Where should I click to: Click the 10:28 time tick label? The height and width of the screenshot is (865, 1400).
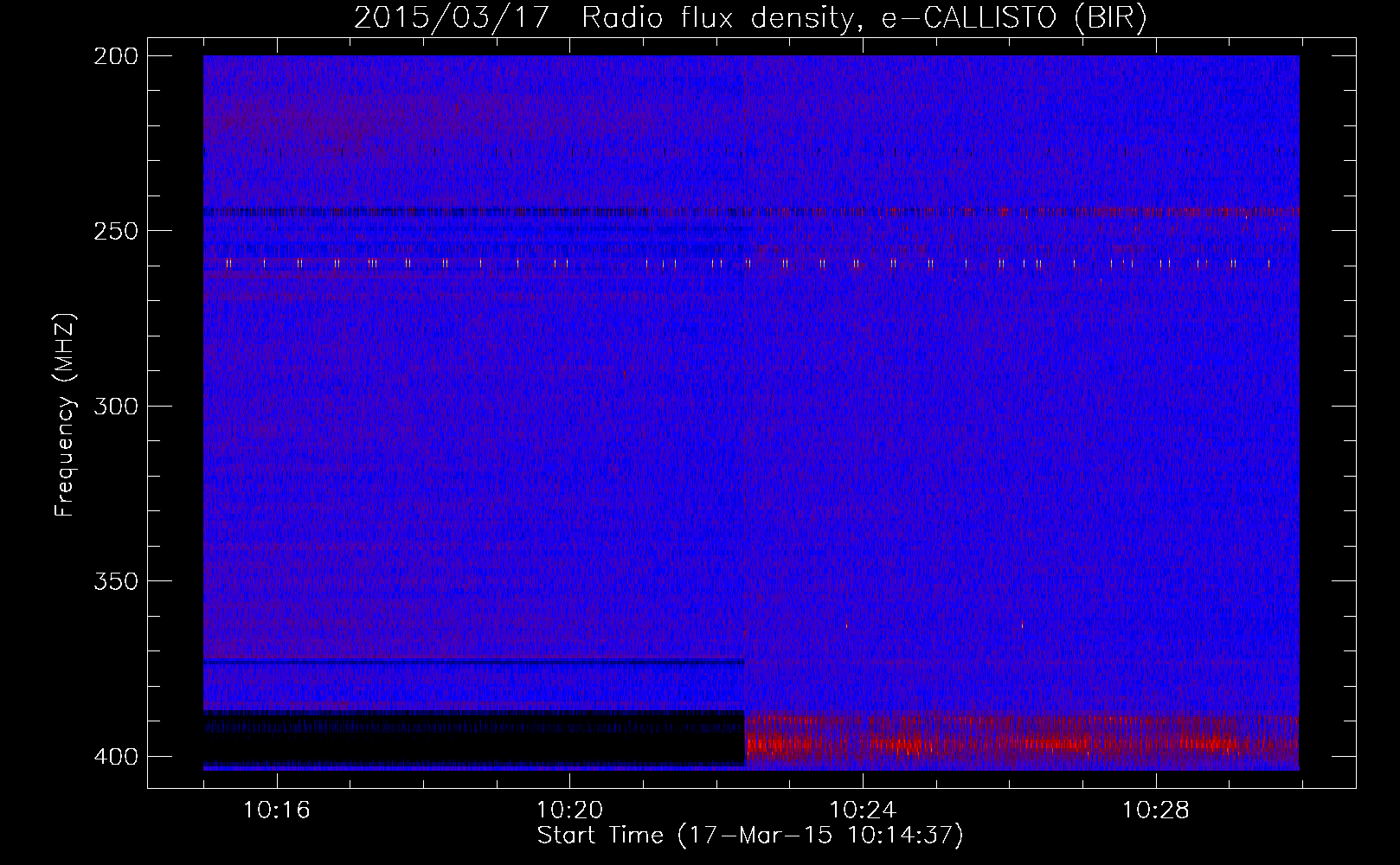(x=1156, y=811)
